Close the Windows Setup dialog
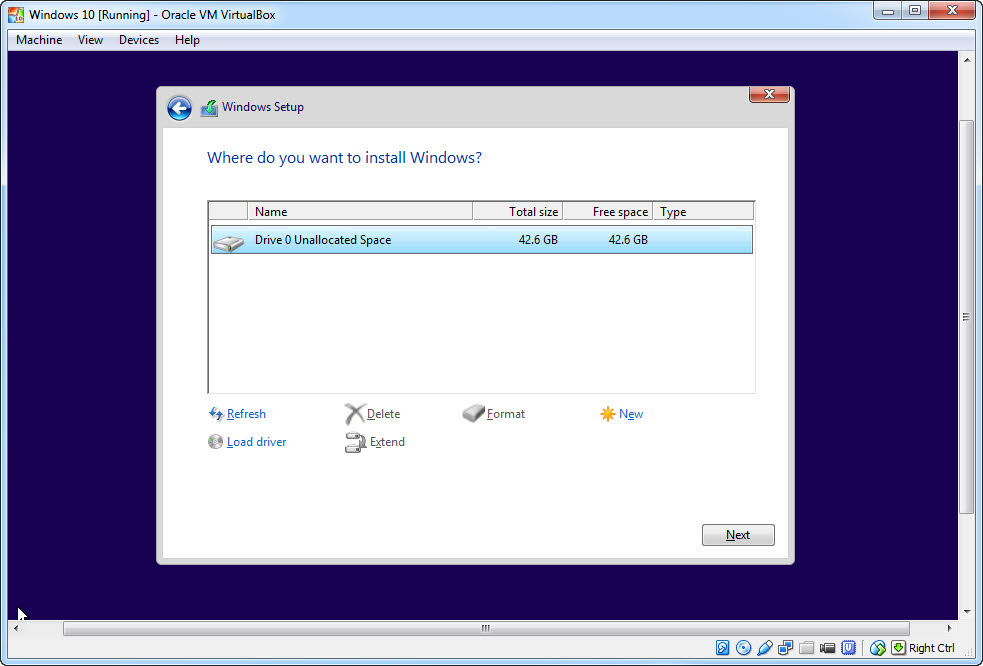The image size is (983, 666). point(769,94)
